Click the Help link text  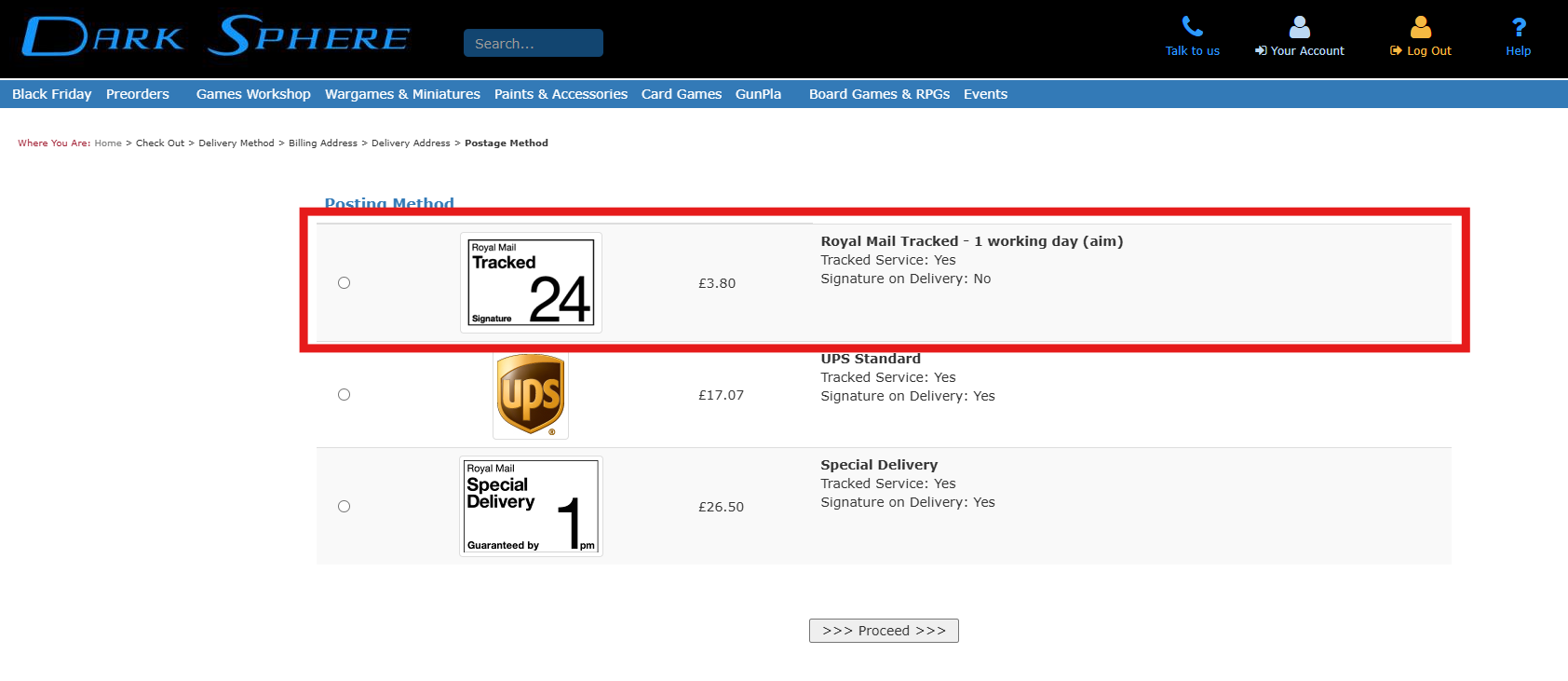tap(1519, 51)
